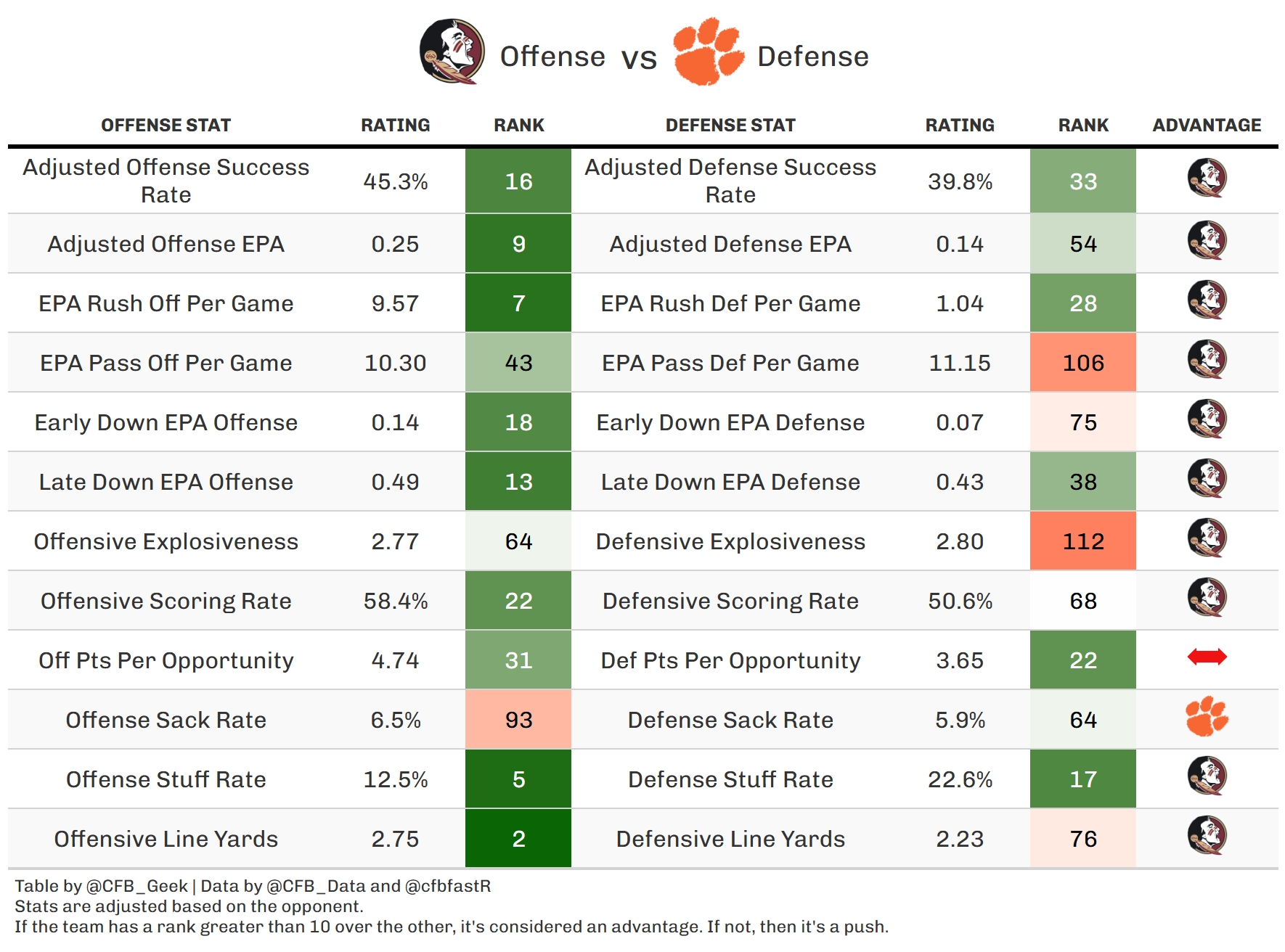The image size is (1285, 952).
Task: Click the Clemson orange paw header logo
Action: coord(707,52)
